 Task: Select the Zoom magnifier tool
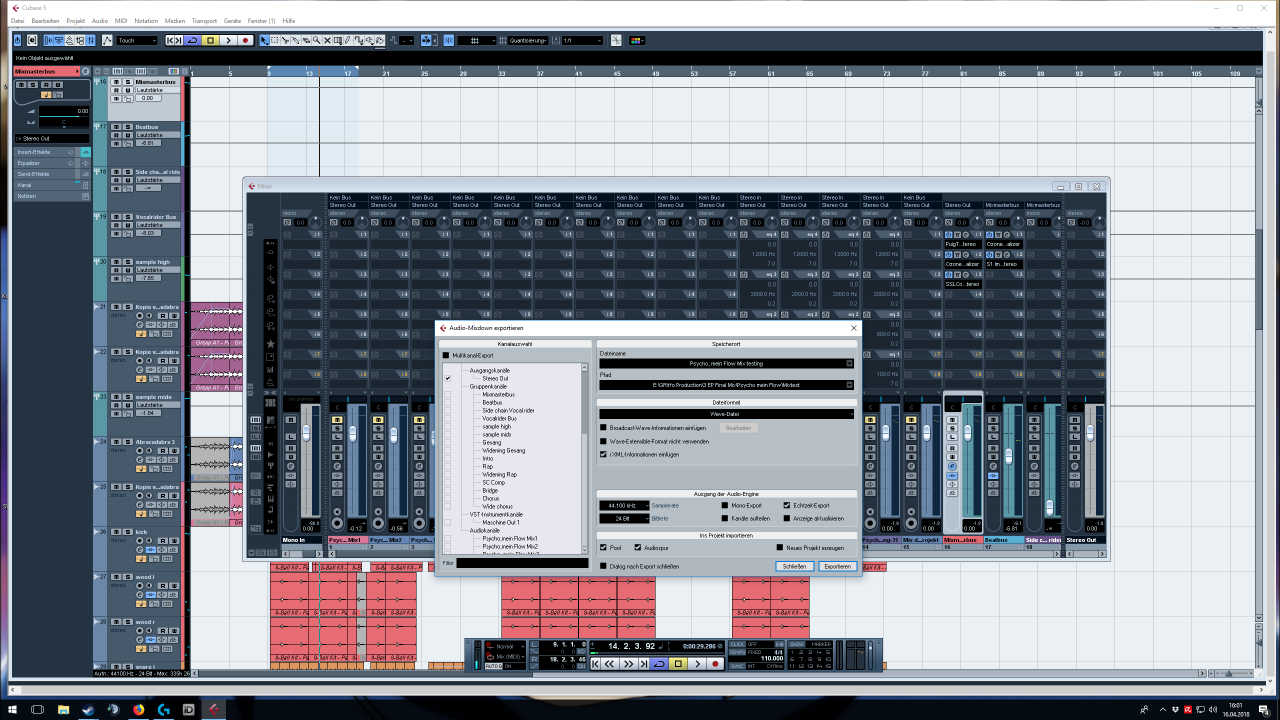pyautogui.click(x=316, y=40)
